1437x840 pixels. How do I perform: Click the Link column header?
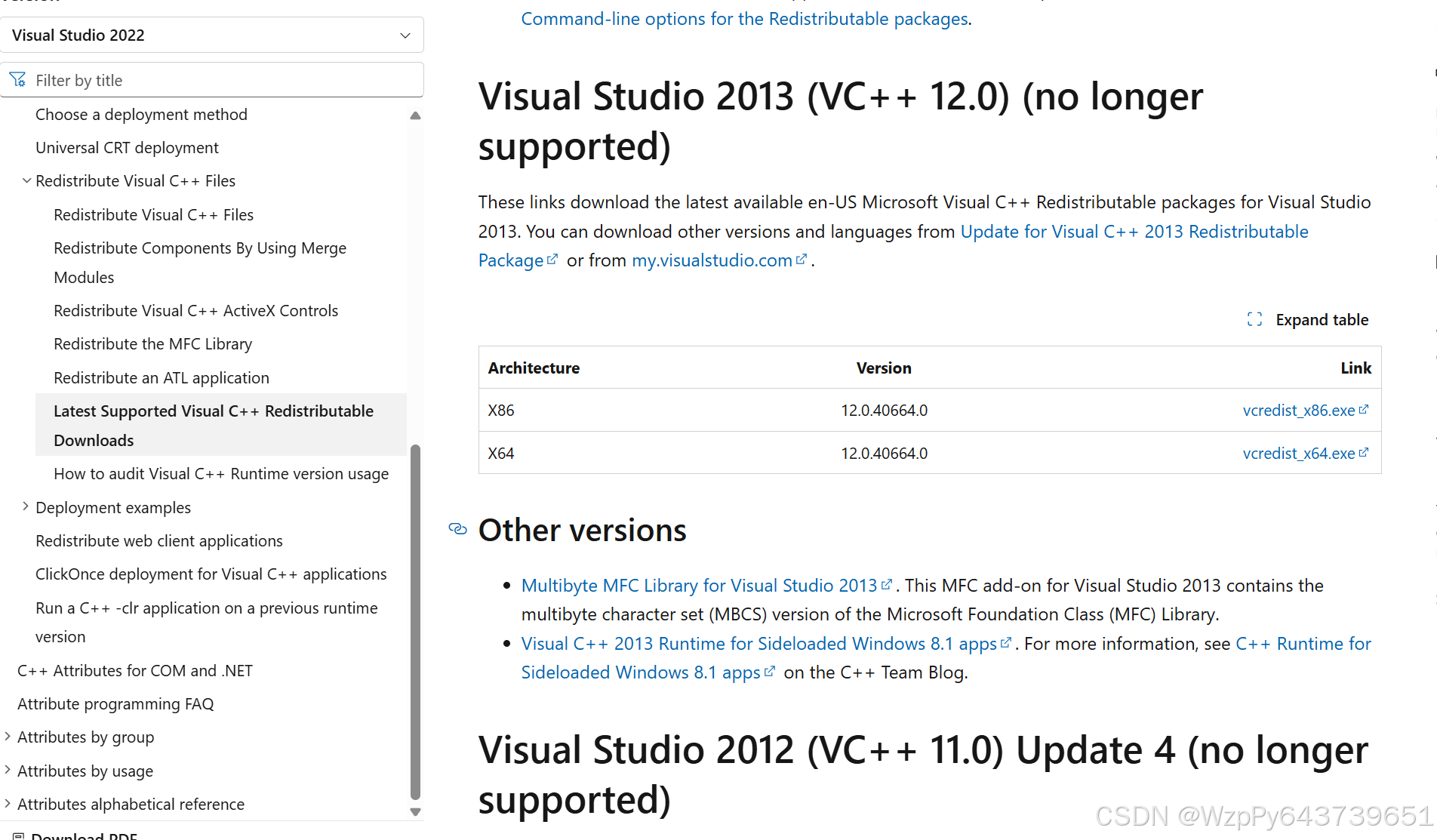[1355, 368]
